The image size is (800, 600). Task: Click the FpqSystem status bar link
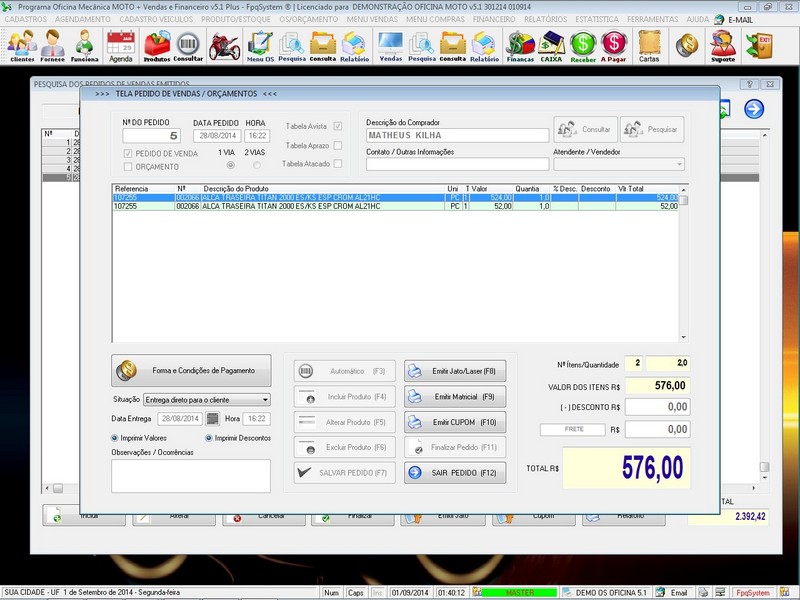point(753,592)
